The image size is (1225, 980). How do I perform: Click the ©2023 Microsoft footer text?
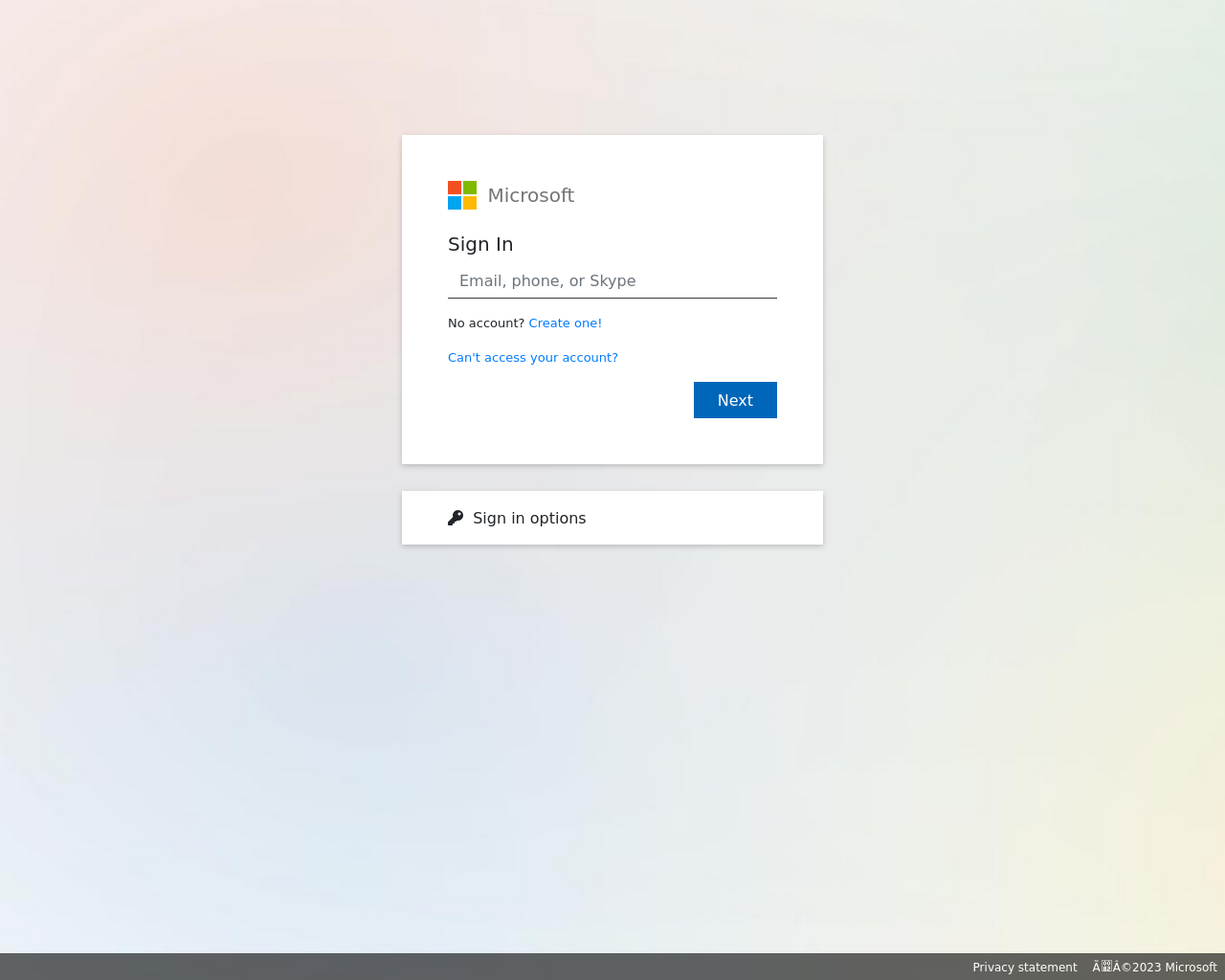[1155, 968]
